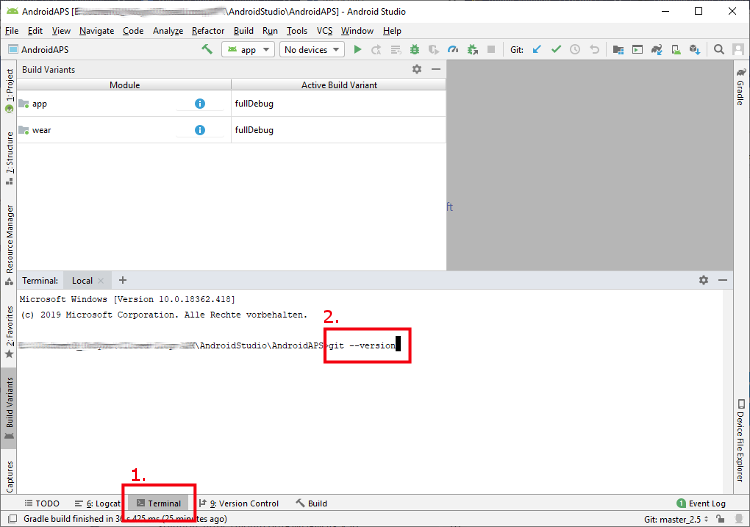Toggle the Project side tool window
This screenshot has width=750, height=527.
tap(9, 90)
